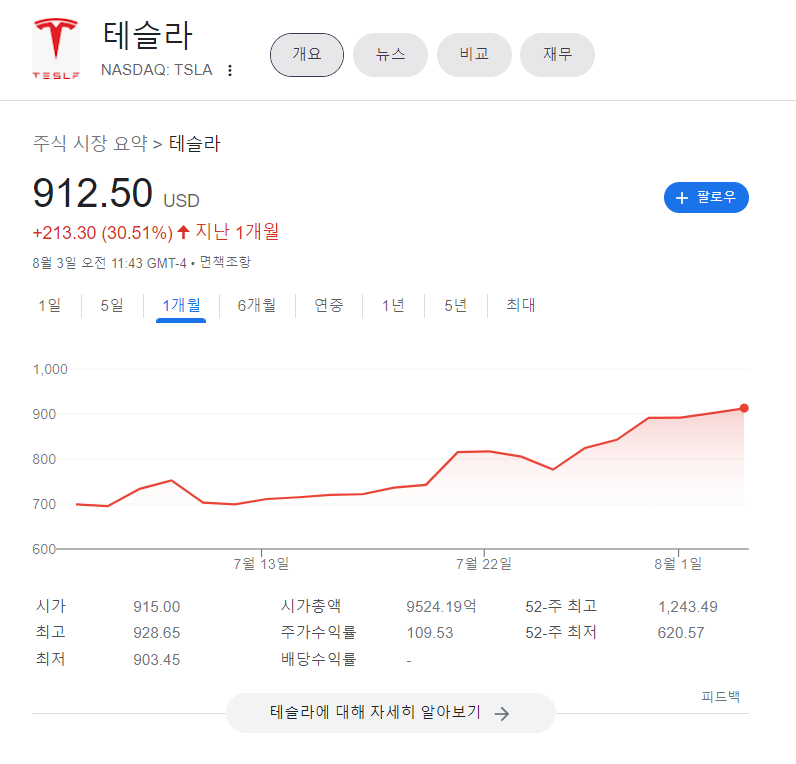Click the 시가총액 value 9524.19억

pos(441,607)
